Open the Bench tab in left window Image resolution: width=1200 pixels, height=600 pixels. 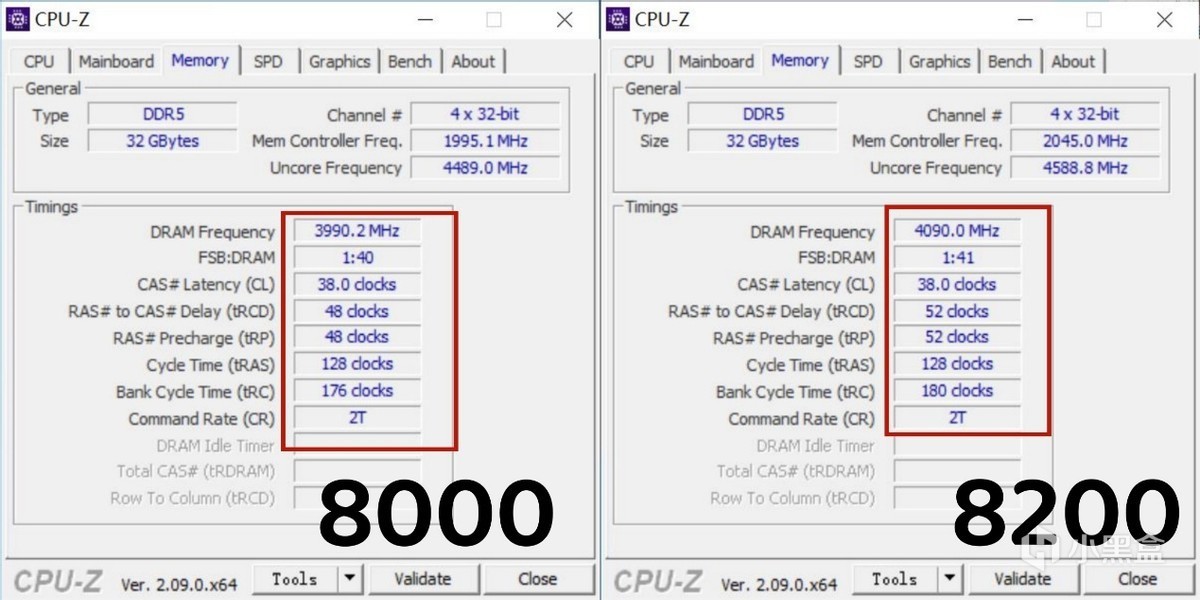point(410,61)
